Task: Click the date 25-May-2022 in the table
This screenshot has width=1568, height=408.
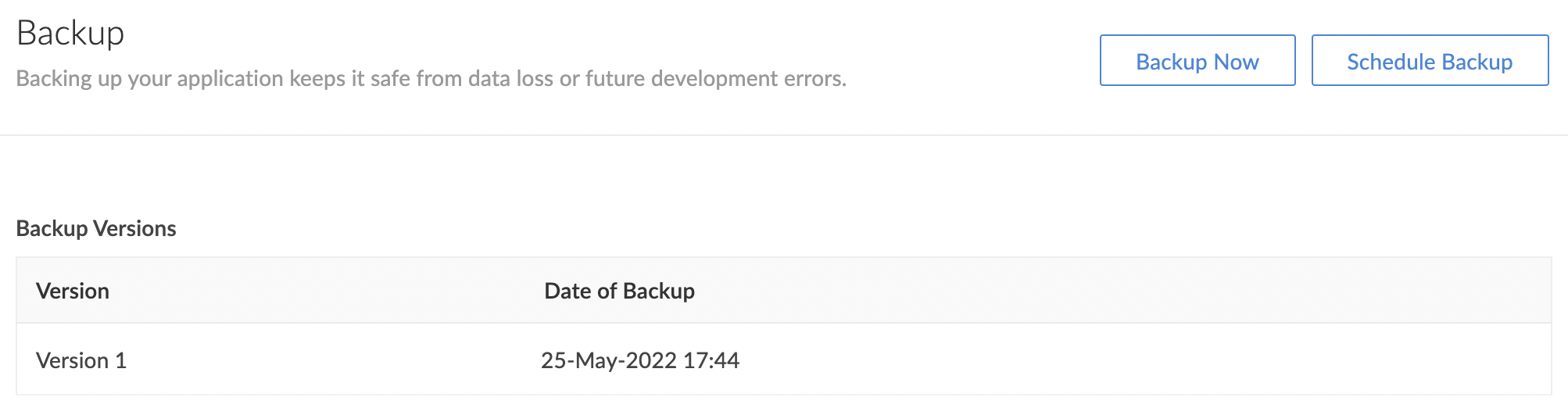Action: pyautogui.click(x=608, y=360)
